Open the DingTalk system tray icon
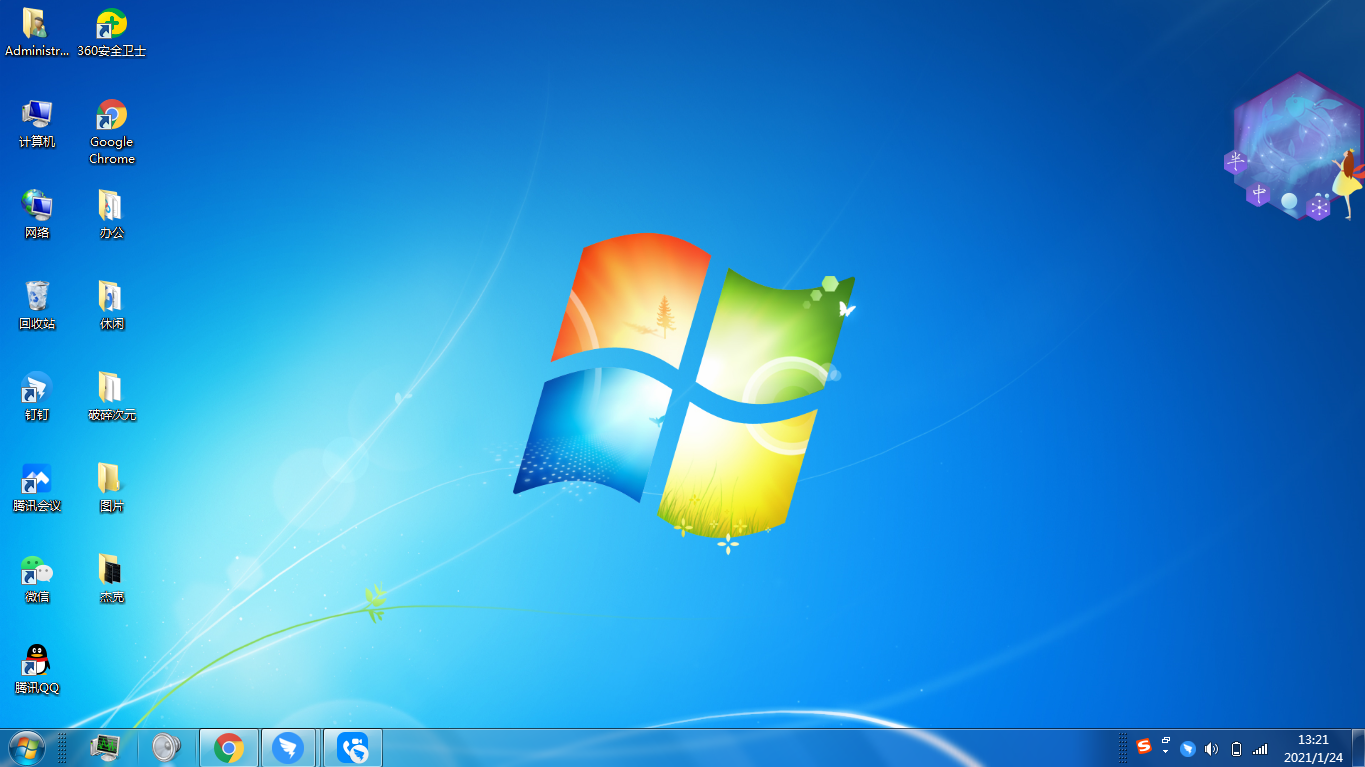Image resolution: width=1365 pixels, height=767 pixels. (1188, 748)
